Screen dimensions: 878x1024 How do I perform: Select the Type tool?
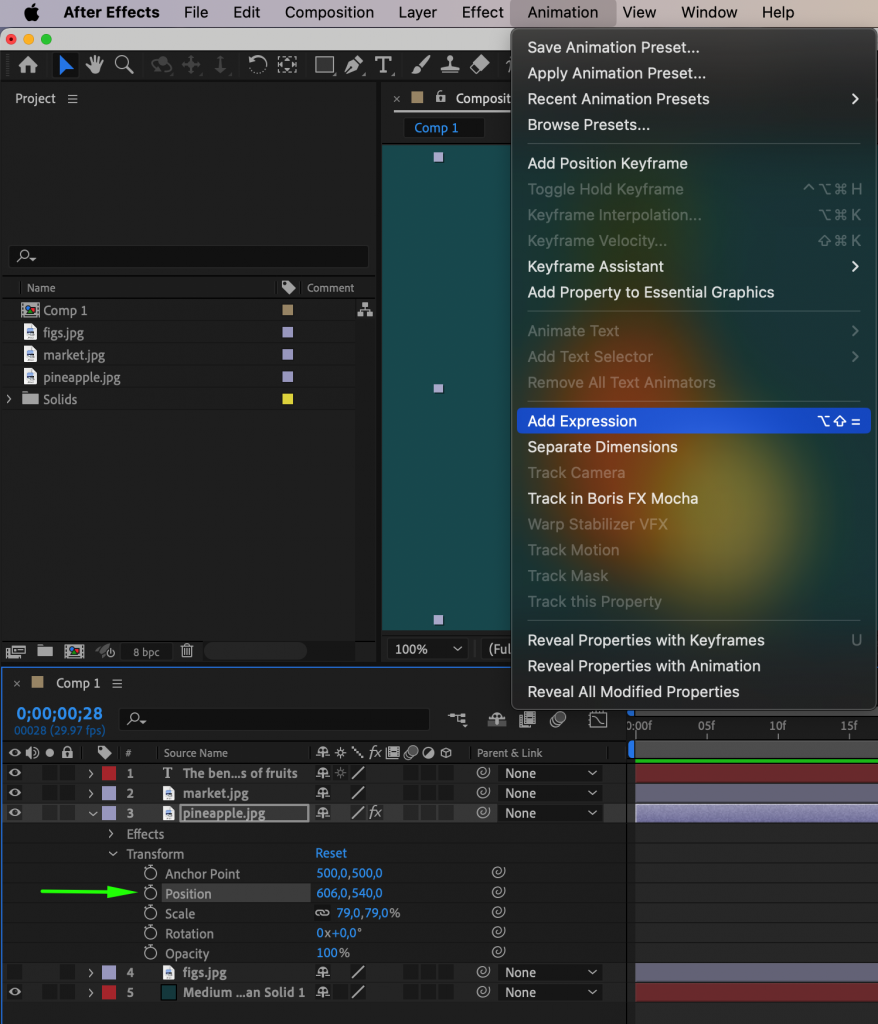coord(383,65)
